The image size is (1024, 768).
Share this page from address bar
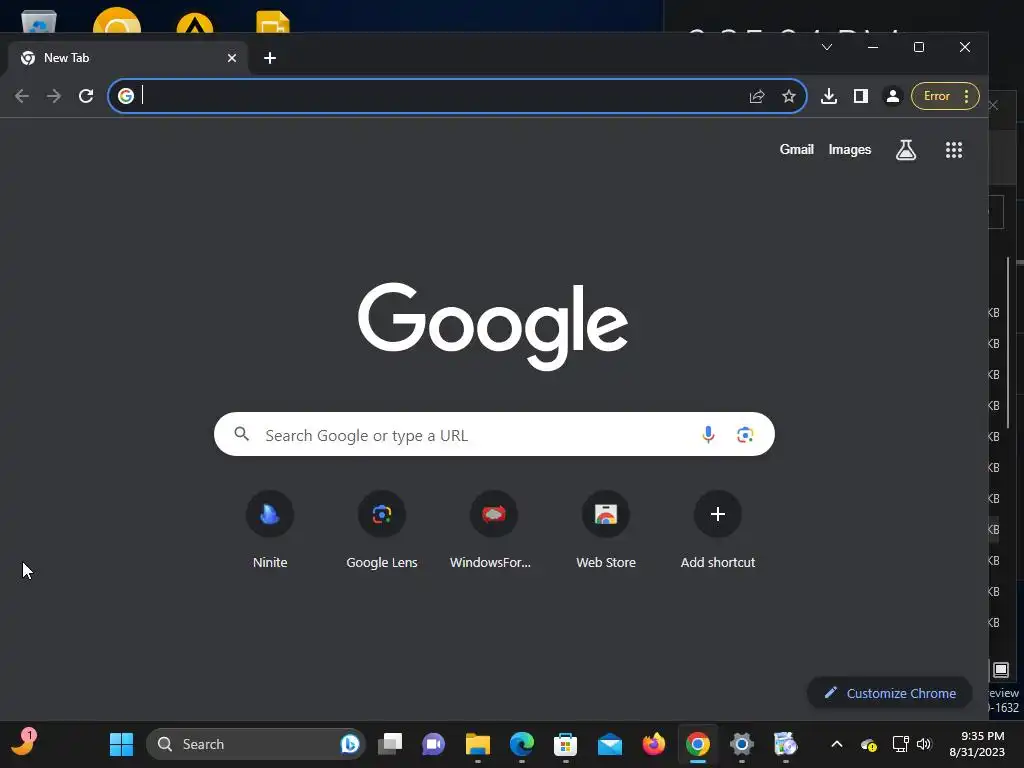point(756,97)
